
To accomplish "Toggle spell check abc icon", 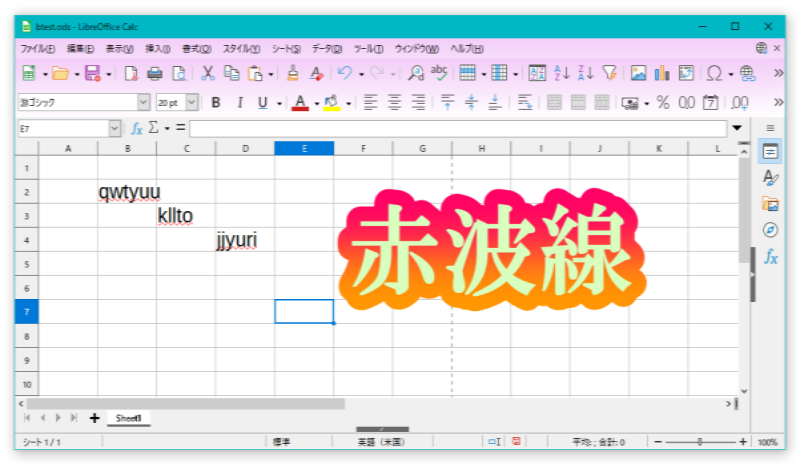I will click(x=438, y=73).
